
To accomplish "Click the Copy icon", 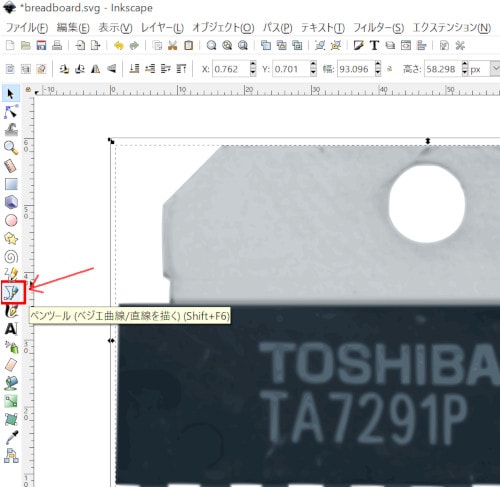I will point(157,45).
